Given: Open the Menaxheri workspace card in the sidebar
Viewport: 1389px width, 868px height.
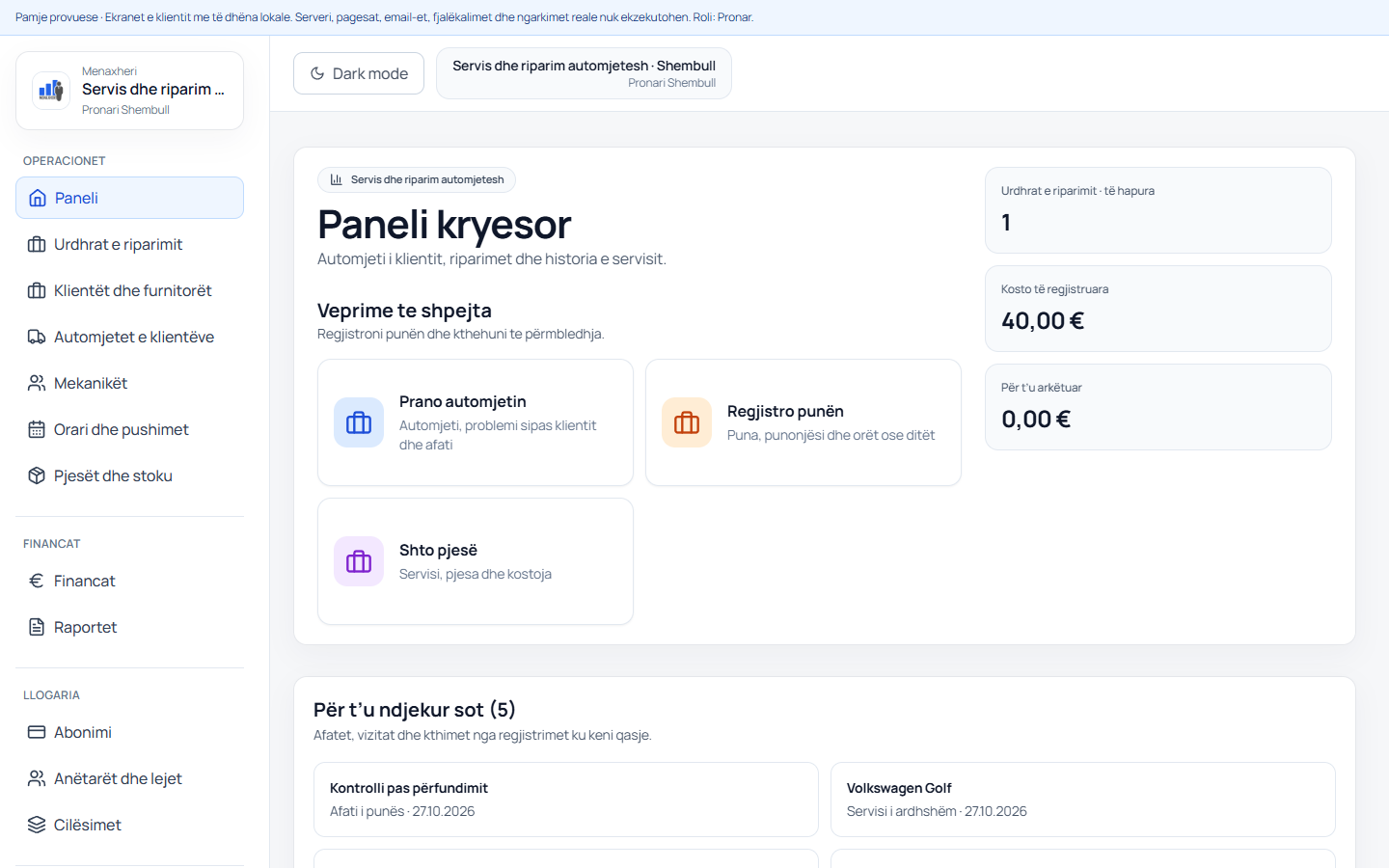Looking at the screenshot, I should coord(129,91).
